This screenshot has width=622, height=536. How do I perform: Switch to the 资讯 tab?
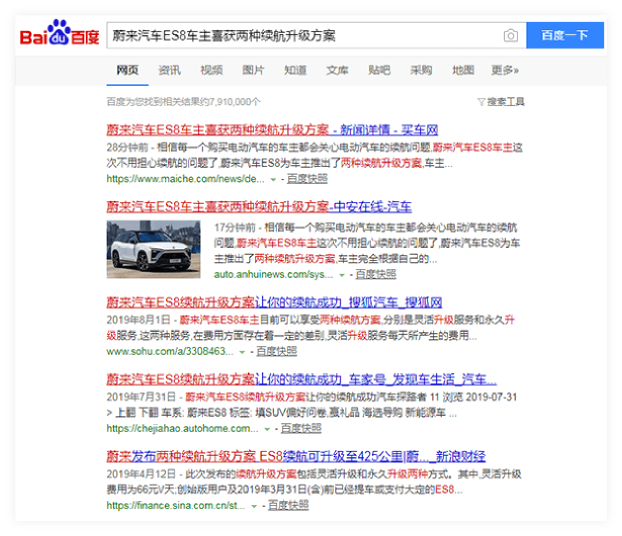pyautogui.click(x=169, y=70)
